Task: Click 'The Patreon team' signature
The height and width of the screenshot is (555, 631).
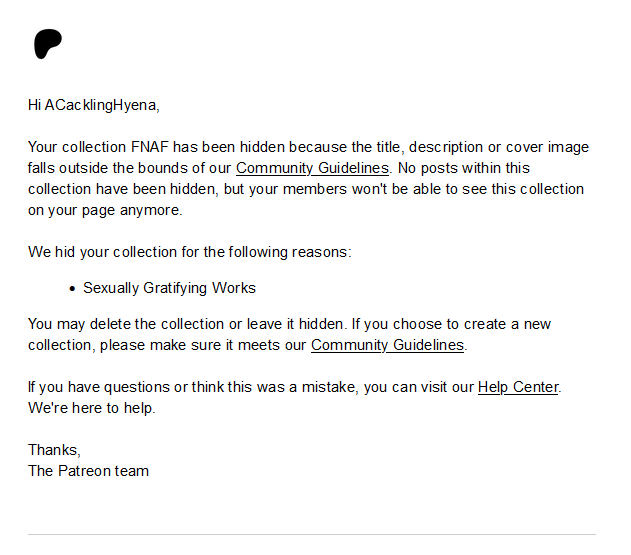Action: coord(89,470)
